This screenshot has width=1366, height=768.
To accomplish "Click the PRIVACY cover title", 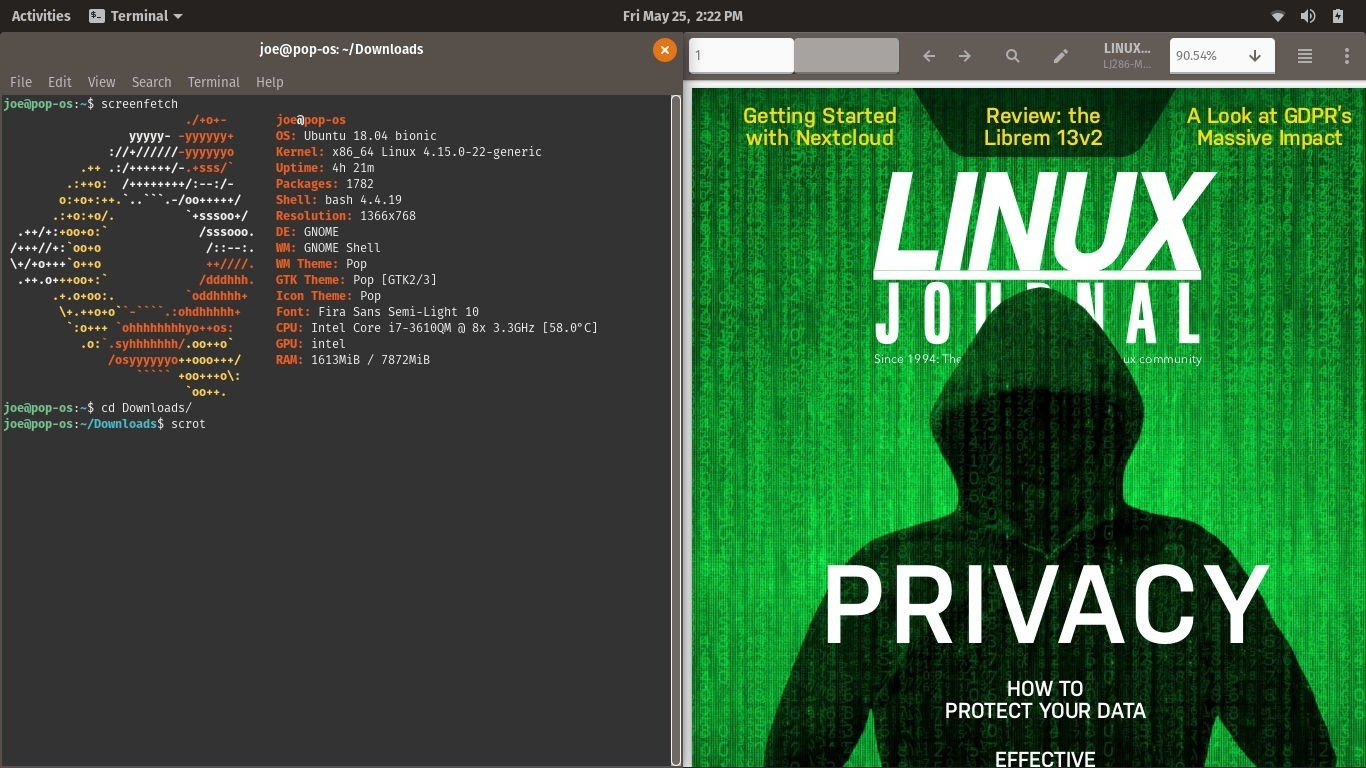I will pos(1045,606).
